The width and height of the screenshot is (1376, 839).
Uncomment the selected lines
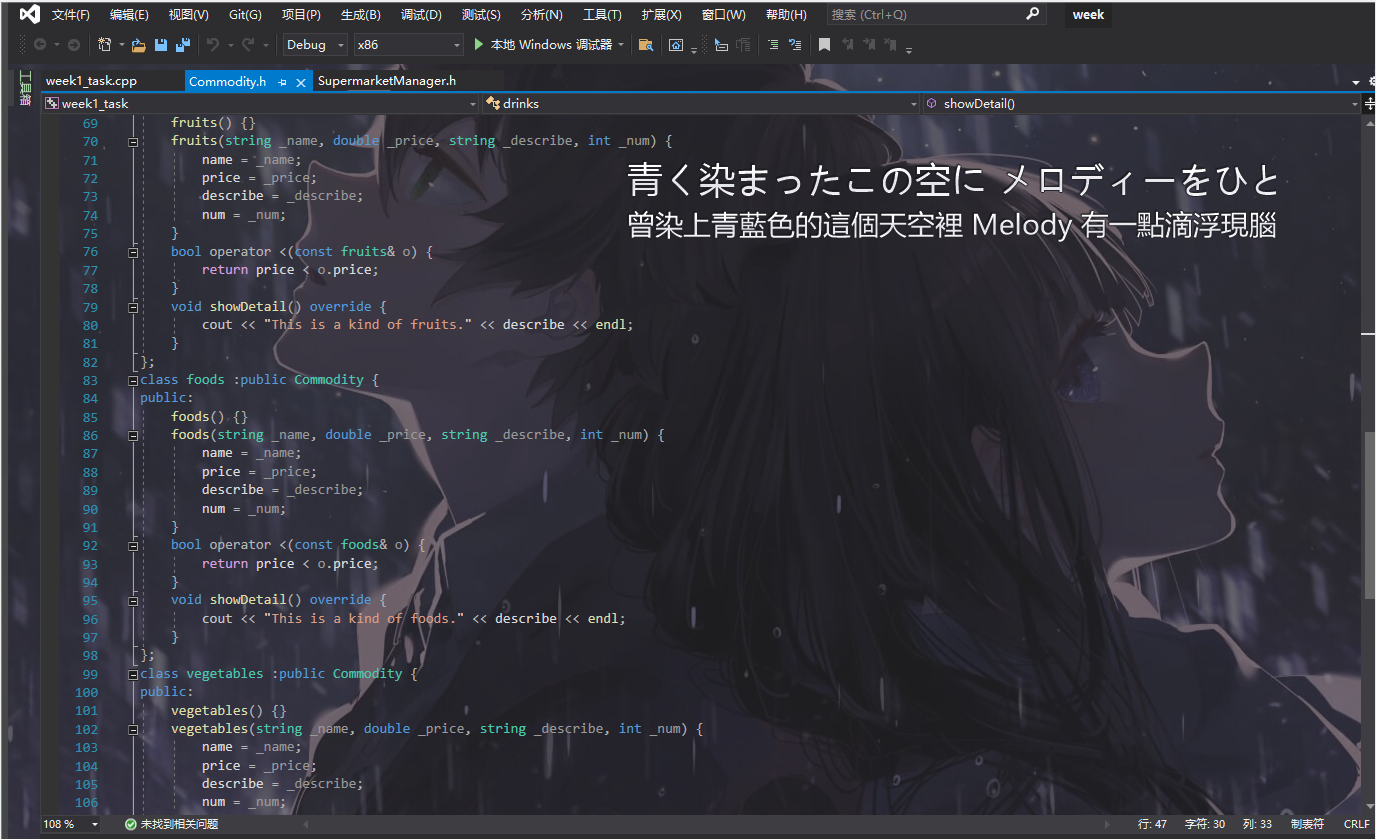(x=795, y=45)
